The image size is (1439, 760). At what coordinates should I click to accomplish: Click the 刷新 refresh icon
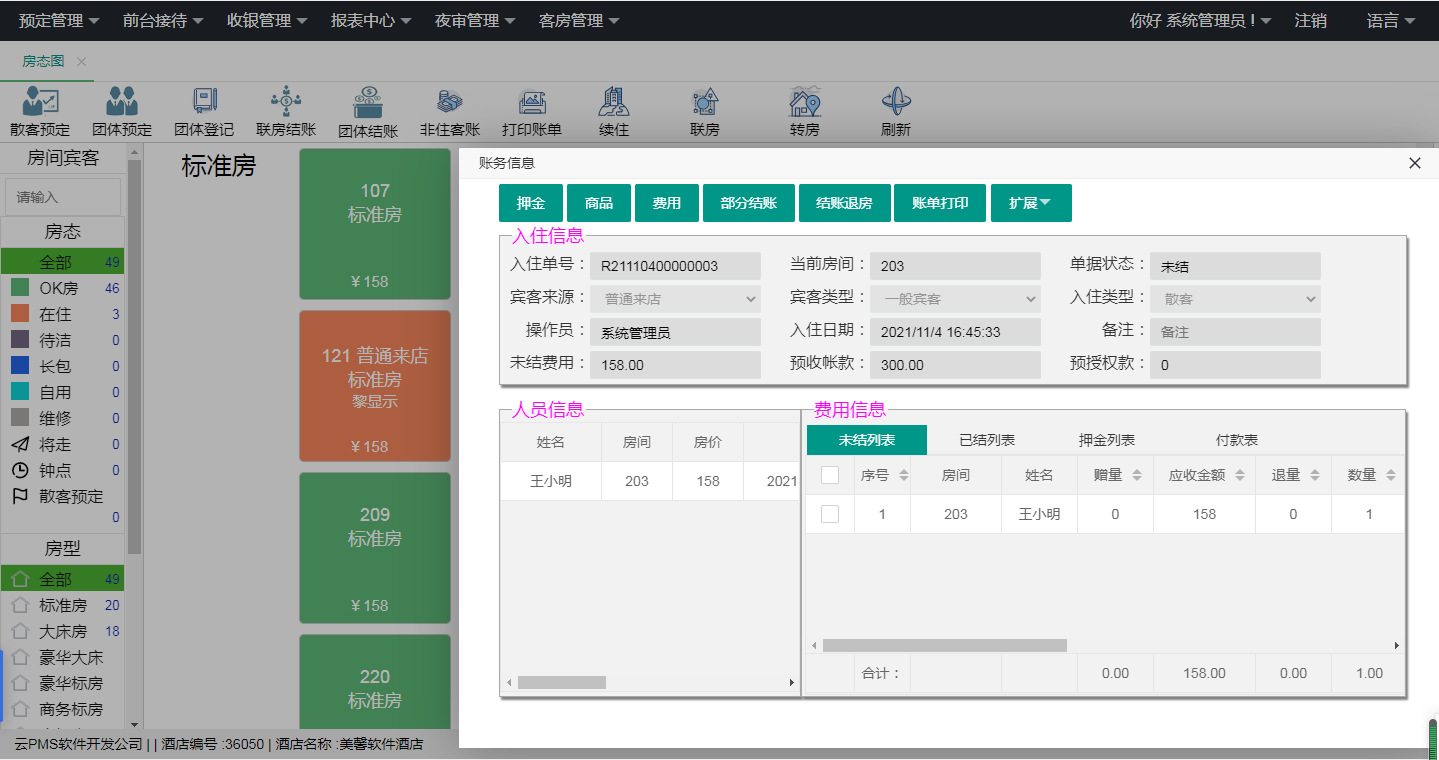[895, 101]
